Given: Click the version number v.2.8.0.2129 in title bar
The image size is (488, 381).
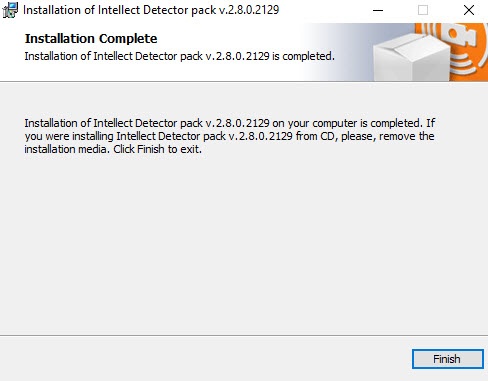Looking at the screenshot, I should point(249,10).
